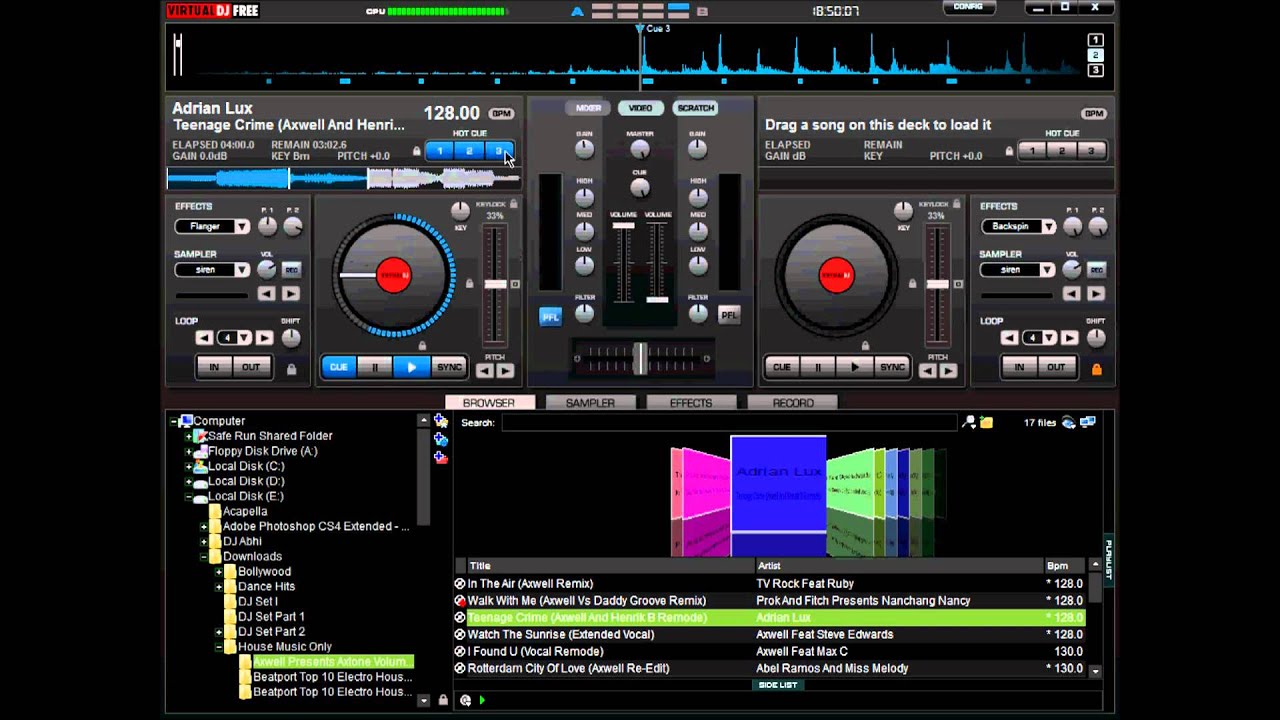Toggle right channel PFL headphone cue
Image resolution: width=1280 pixels, height=720 pixels.
pyautogui.click(x=729, y=315)
